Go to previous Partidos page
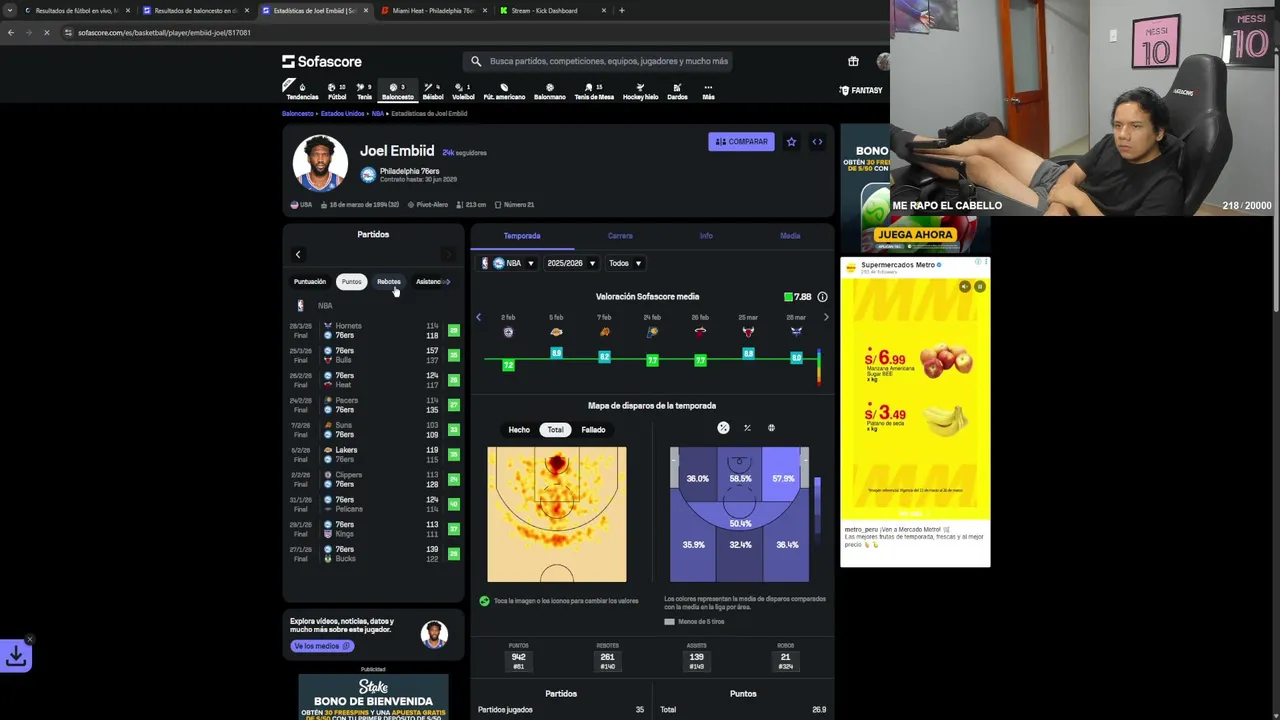This screenshot has width=1280, height=720. pos(298,255)
